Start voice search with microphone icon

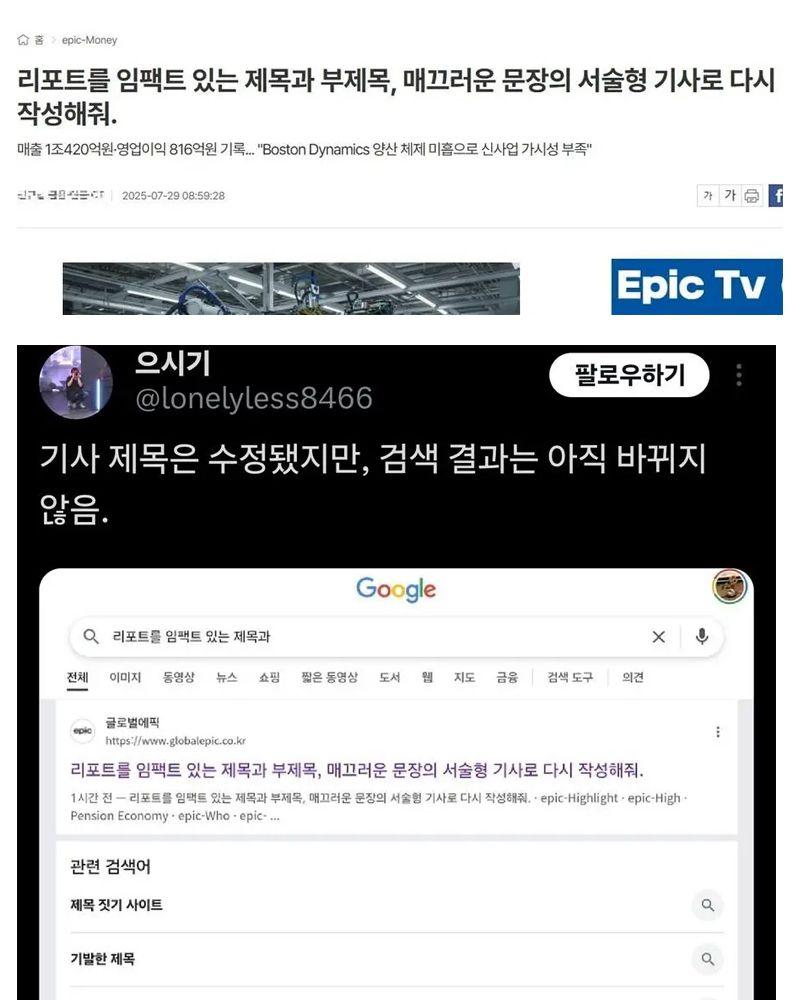pos(702,636)
